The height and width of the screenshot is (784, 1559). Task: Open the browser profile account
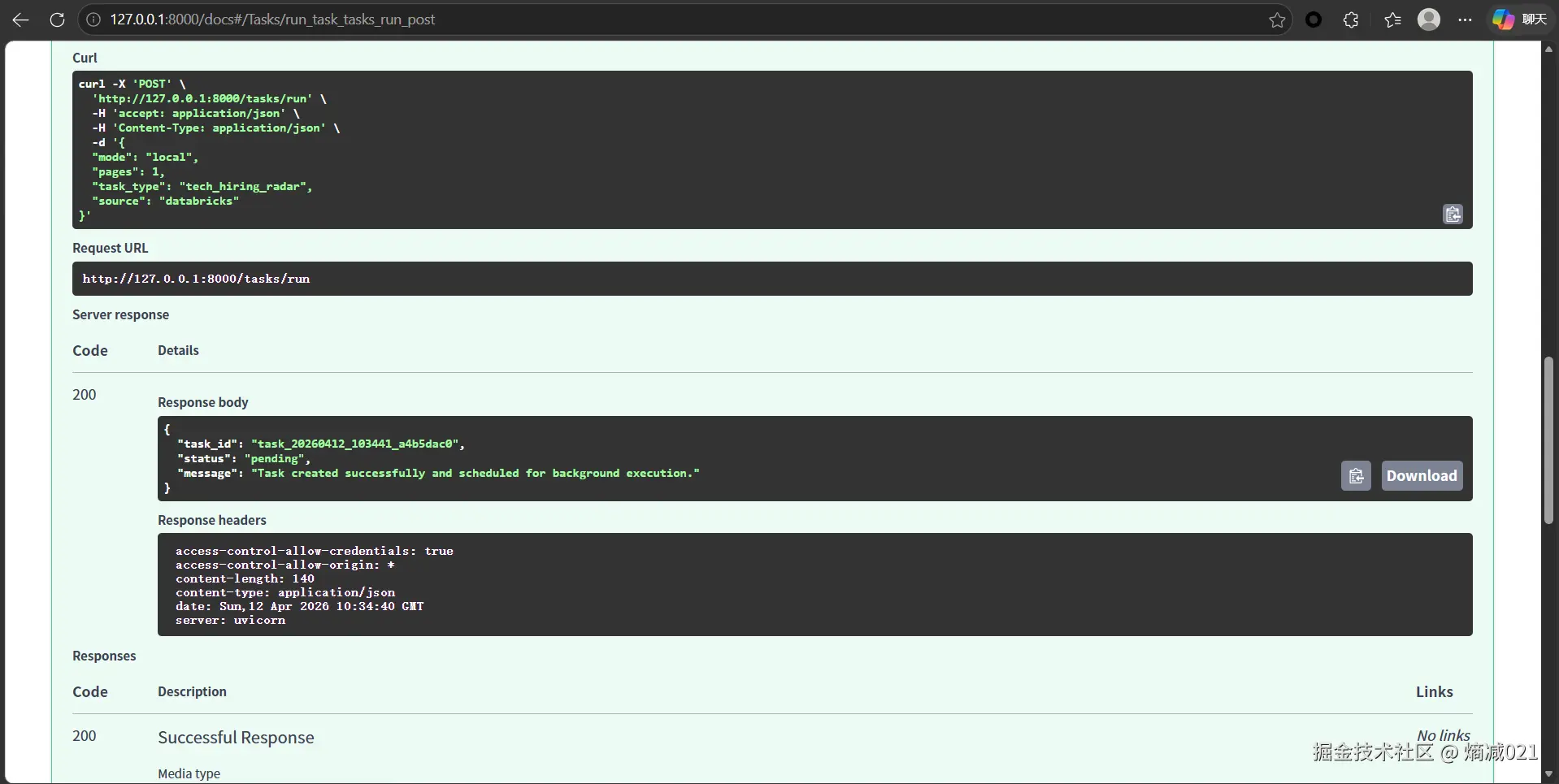1430,19
